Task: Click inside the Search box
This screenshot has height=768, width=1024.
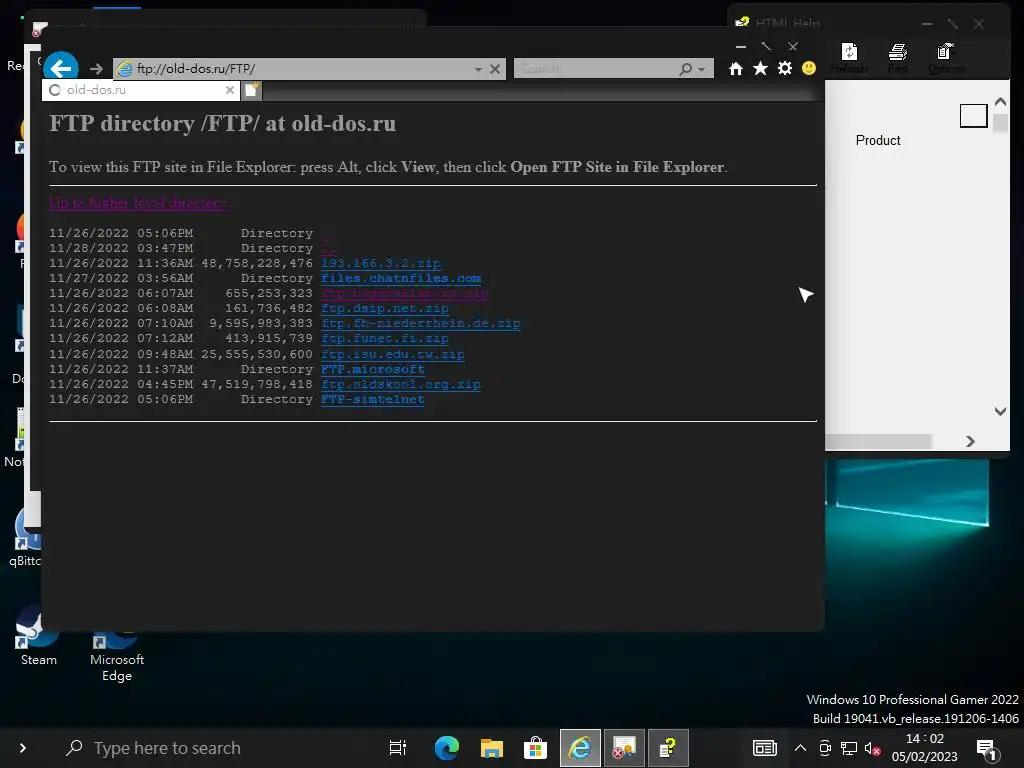Action: [596, 69]
